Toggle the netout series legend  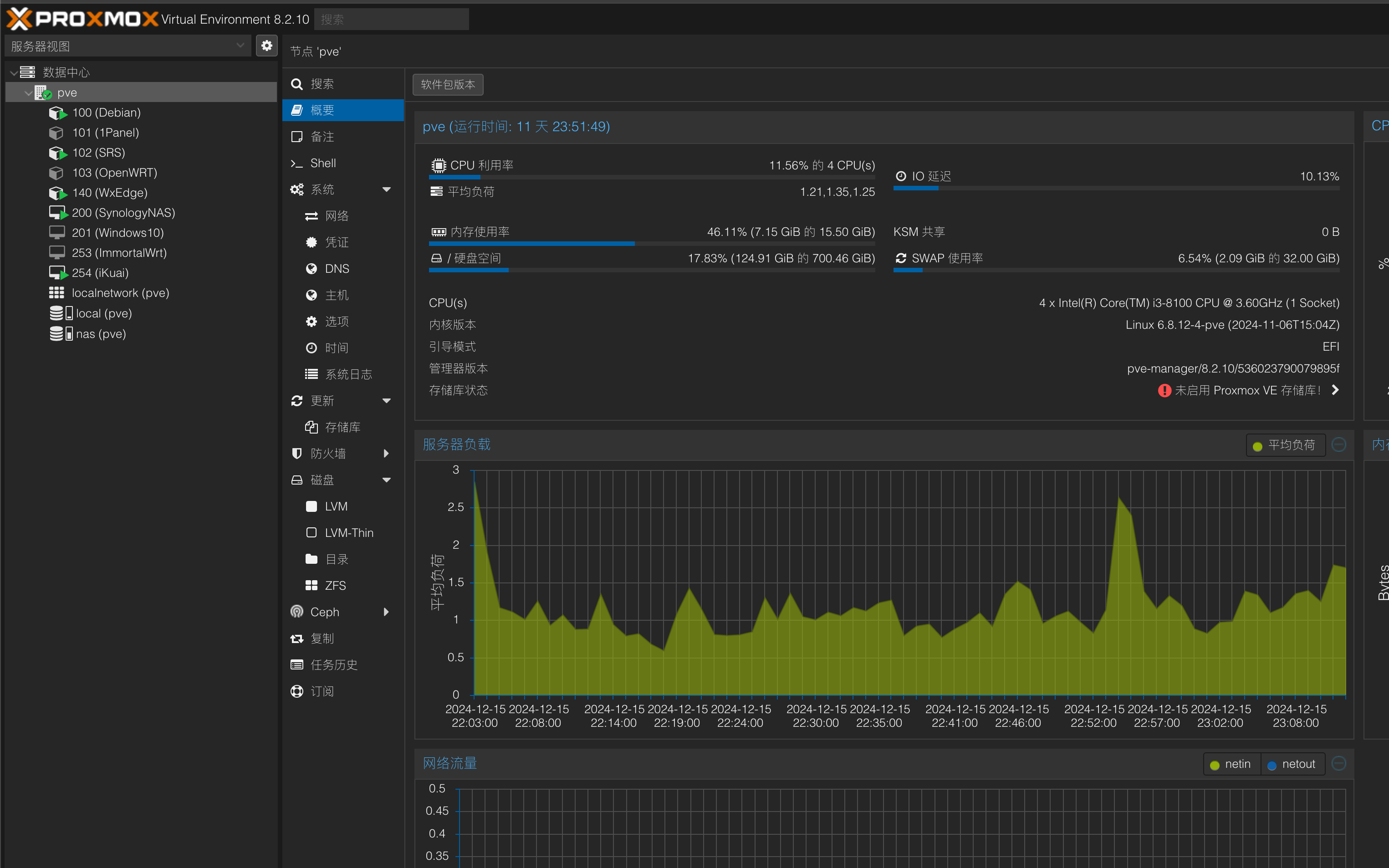pos(1292,764)
